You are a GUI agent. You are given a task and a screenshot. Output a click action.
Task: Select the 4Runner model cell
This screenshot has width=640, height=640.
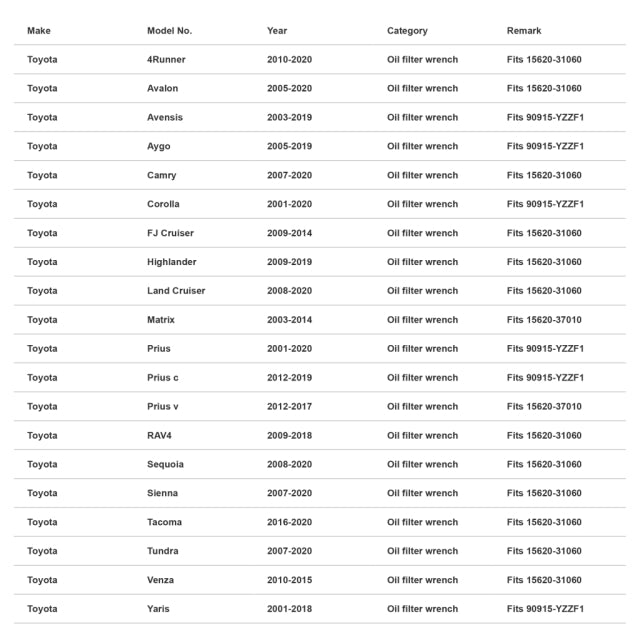pyautogui.click(x=166, y=60)
